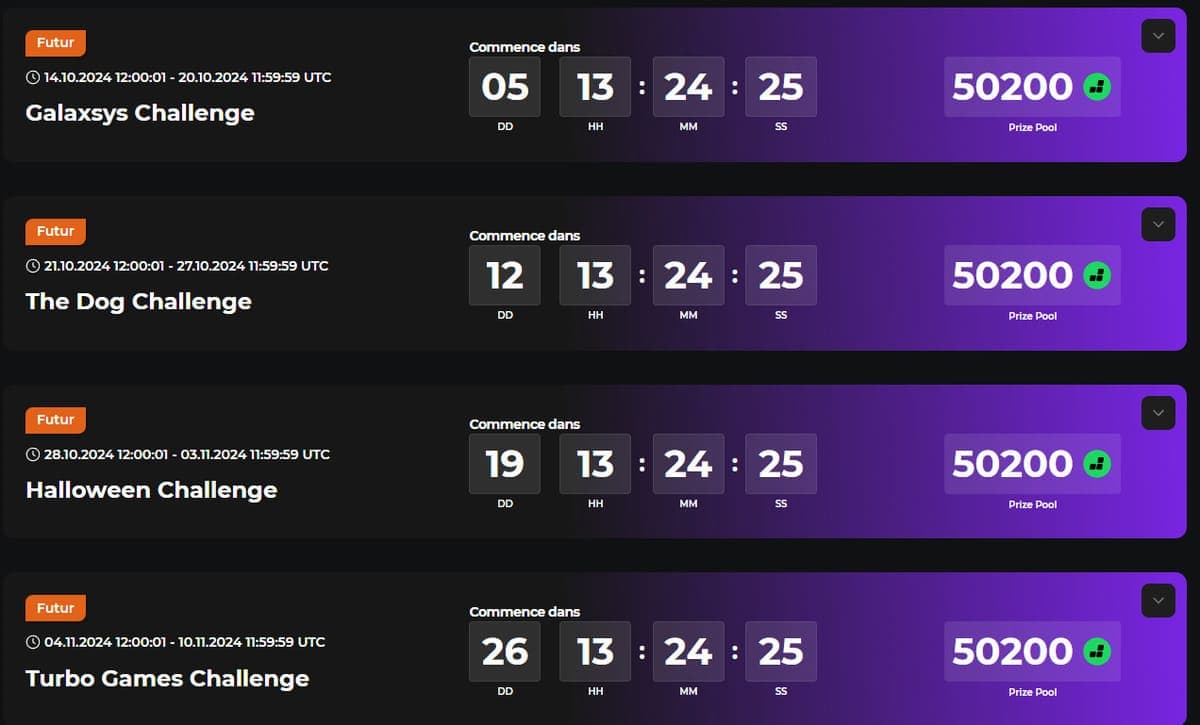Open the Halloween Challenge dropdown arrow
The image size is (1200, 725).
1158,413
